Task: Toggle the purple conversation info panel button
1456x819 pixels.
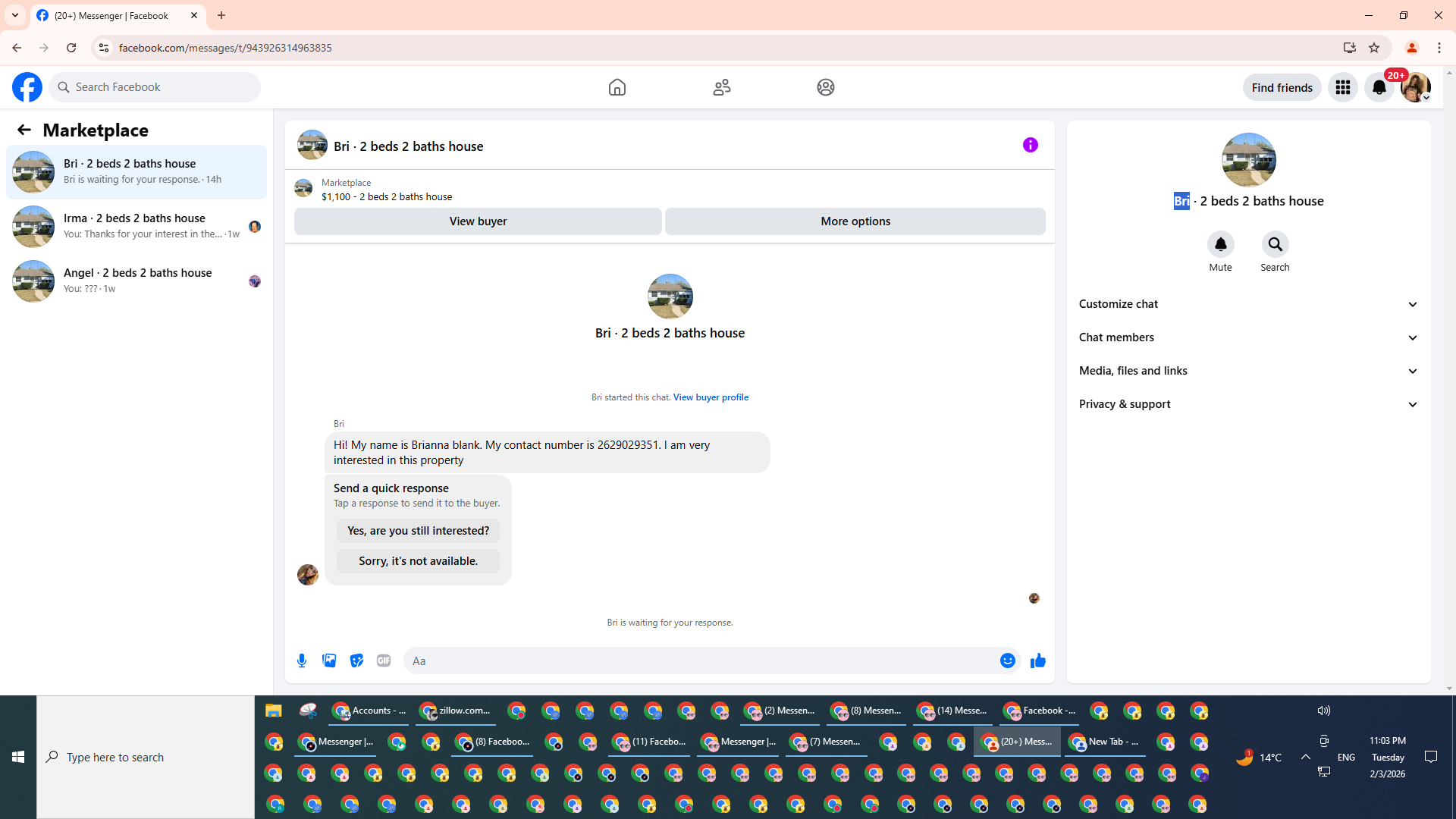Action: click(x=1030, y=145)
